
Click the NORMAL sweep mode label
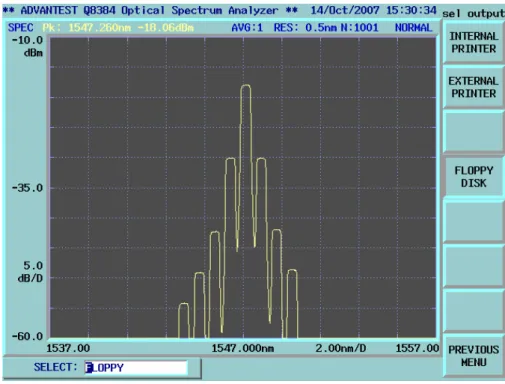click(413, 28)
